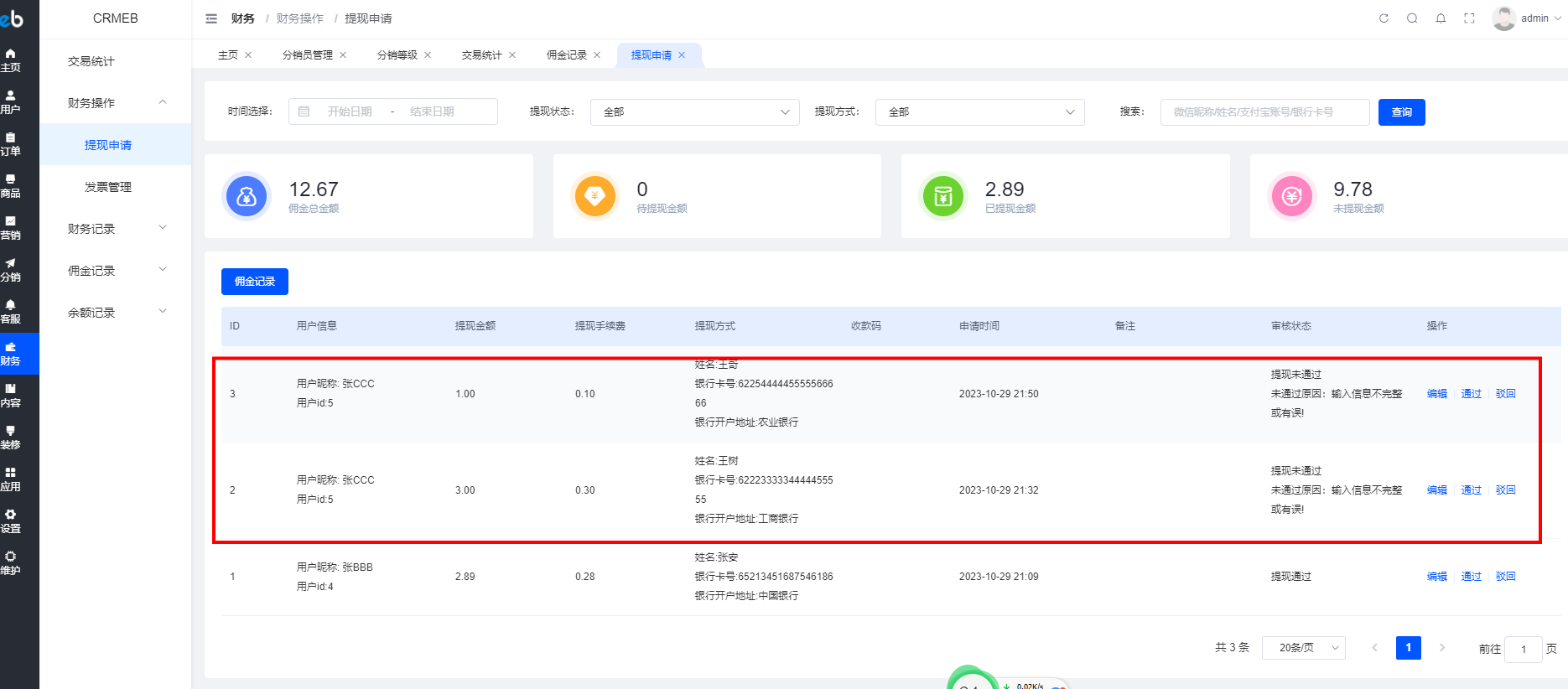Viewport: 1568px width, 689px height.
Task: Open the 订单 orders sidebar icon
Action: (10, 144)
